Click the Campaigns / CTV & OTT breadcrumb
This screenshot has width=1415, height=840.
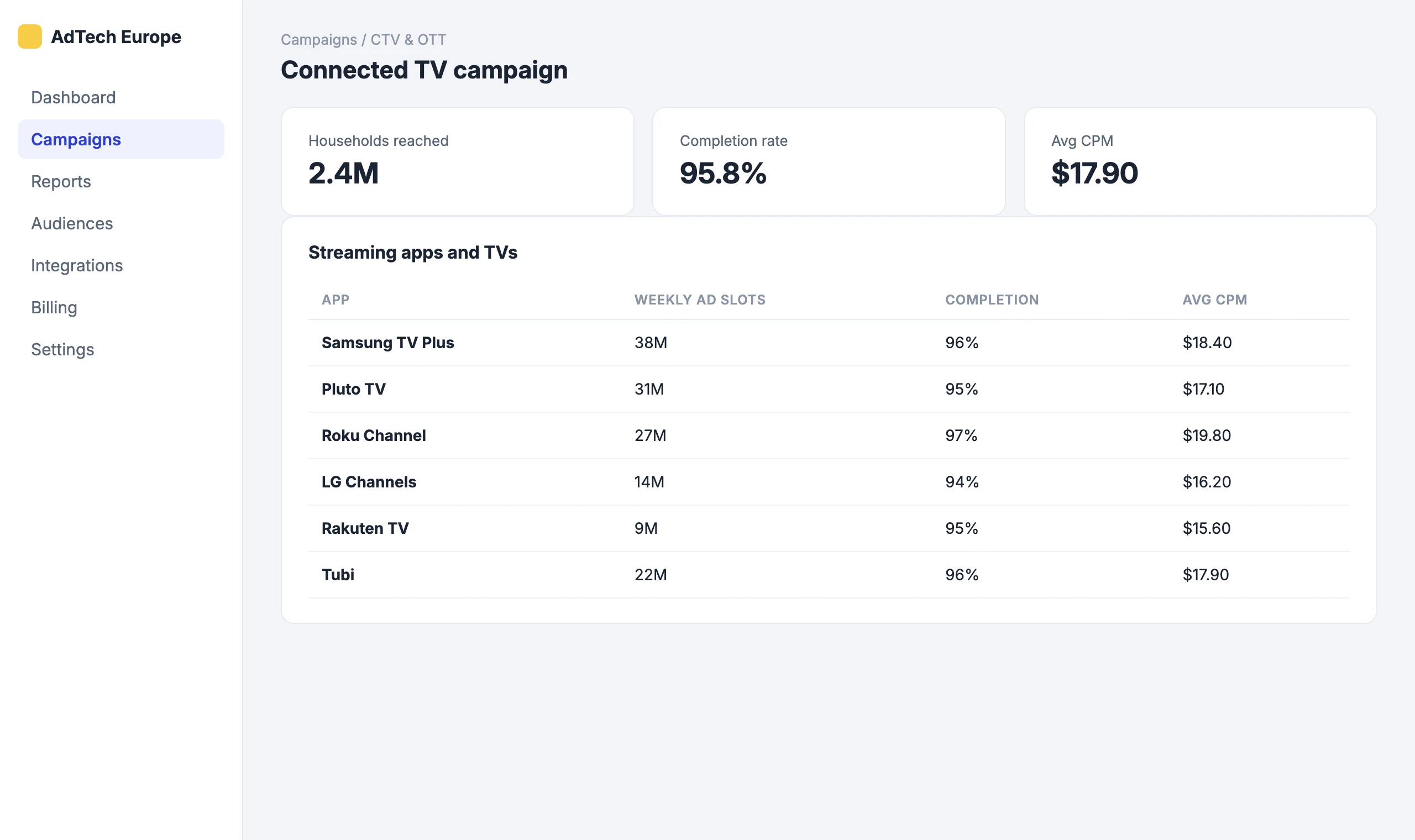pos(363,40)
